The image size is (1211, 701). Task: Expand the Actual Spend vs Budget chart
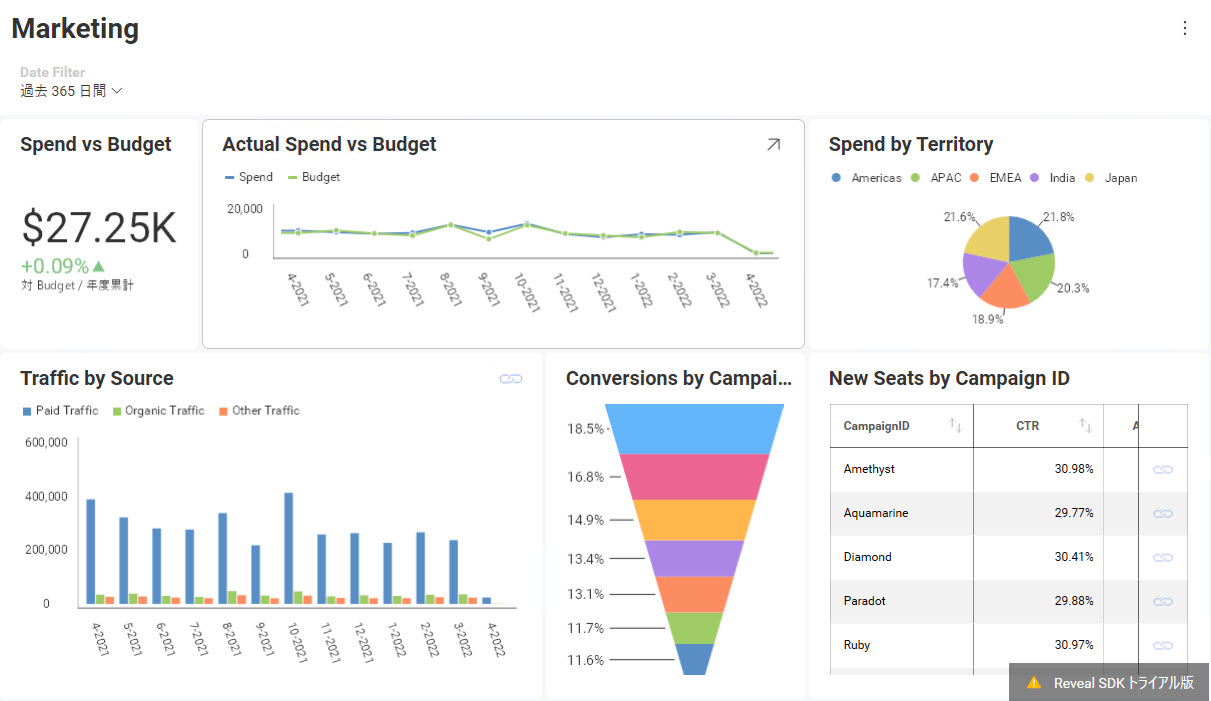[x=773, y=144]
